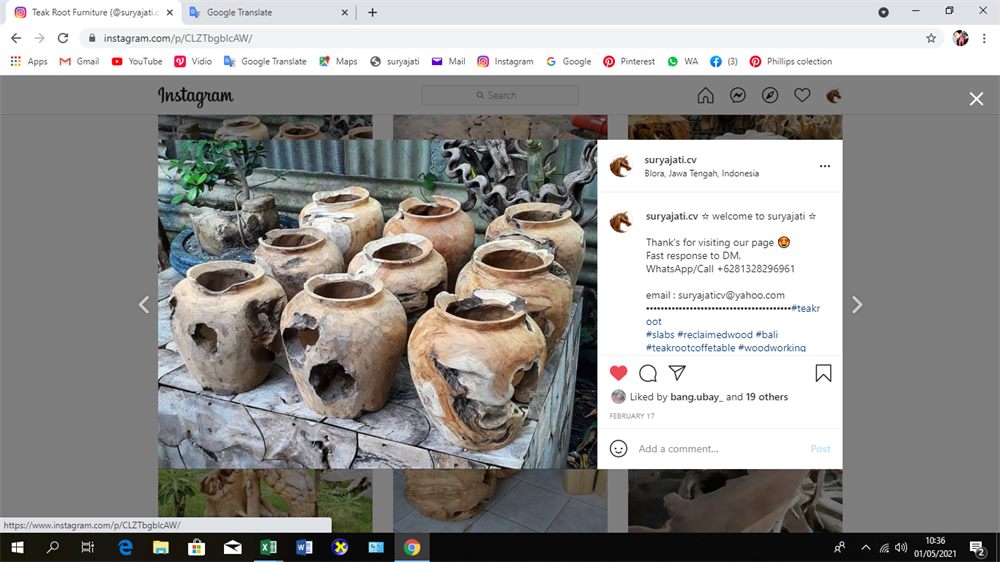Open taskbar search magnifier
This screenshot has height=562, width=1000.
pos(53,547)
